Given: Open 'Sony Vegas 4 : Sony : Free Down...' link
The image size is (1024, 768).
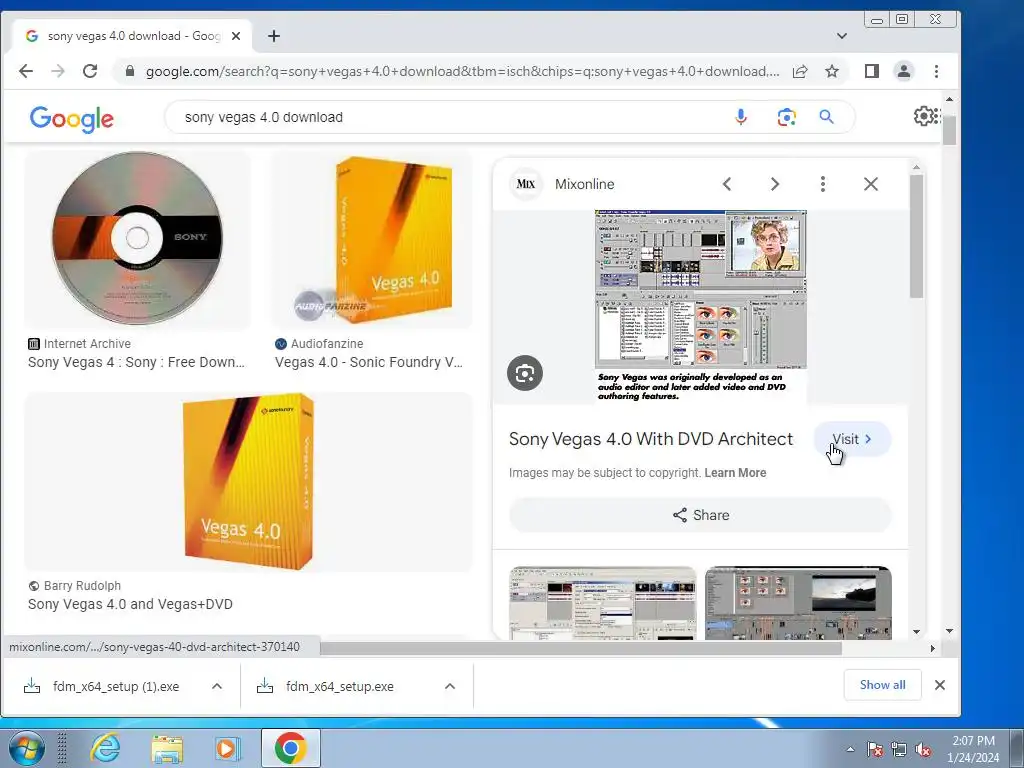Looking at the screenshot, I should pyautogui.click(x=136, y=362).
